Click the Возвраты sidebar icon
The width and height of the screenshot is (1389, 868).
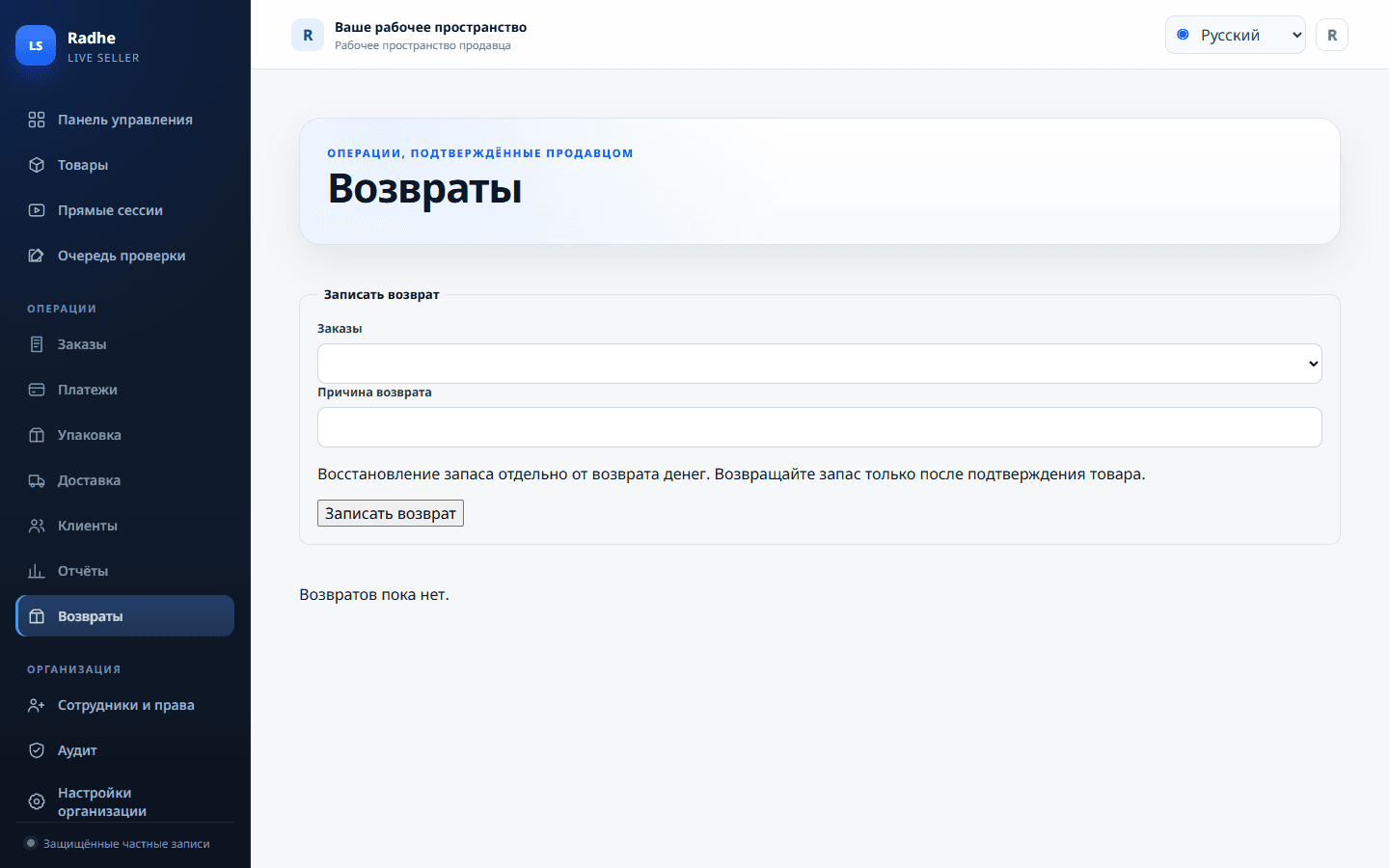pos(37,616)
